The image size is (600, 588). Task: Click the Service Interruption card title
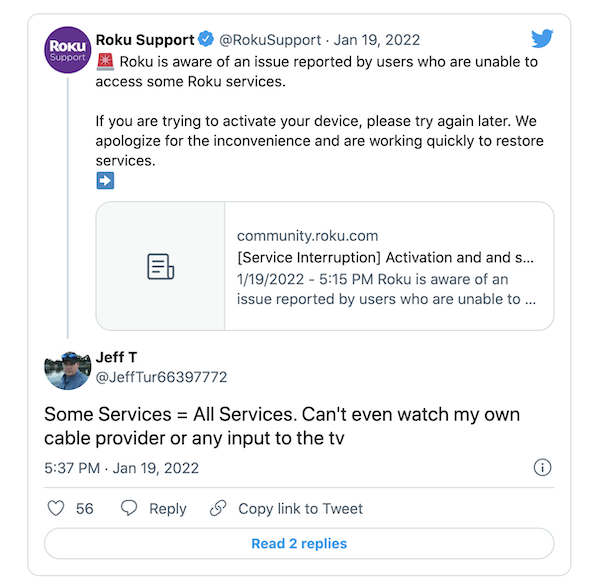(x=385, y=257)
